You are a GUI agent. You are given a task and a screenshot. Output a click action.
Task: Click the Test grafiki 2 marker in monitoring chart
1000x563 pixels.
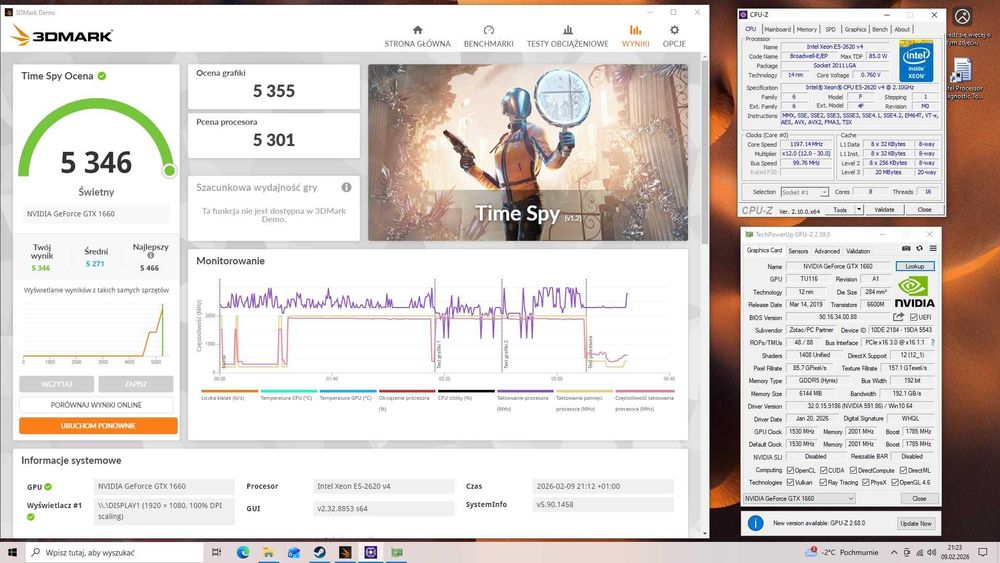pyautogui.click(x=506, y=355)
